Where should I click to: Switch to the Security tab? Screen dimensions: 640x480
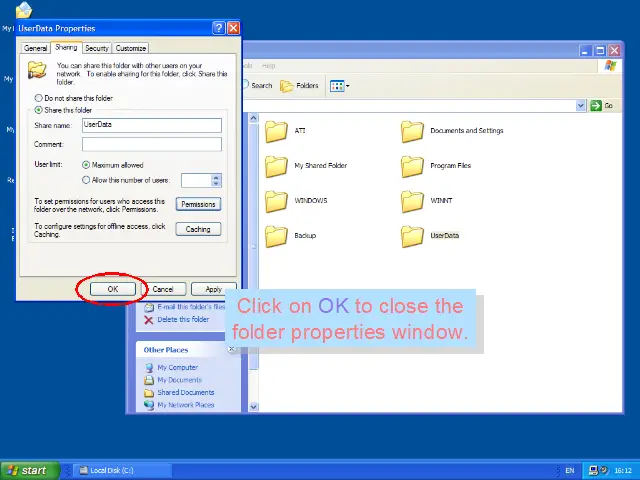[x=97, y=48]
